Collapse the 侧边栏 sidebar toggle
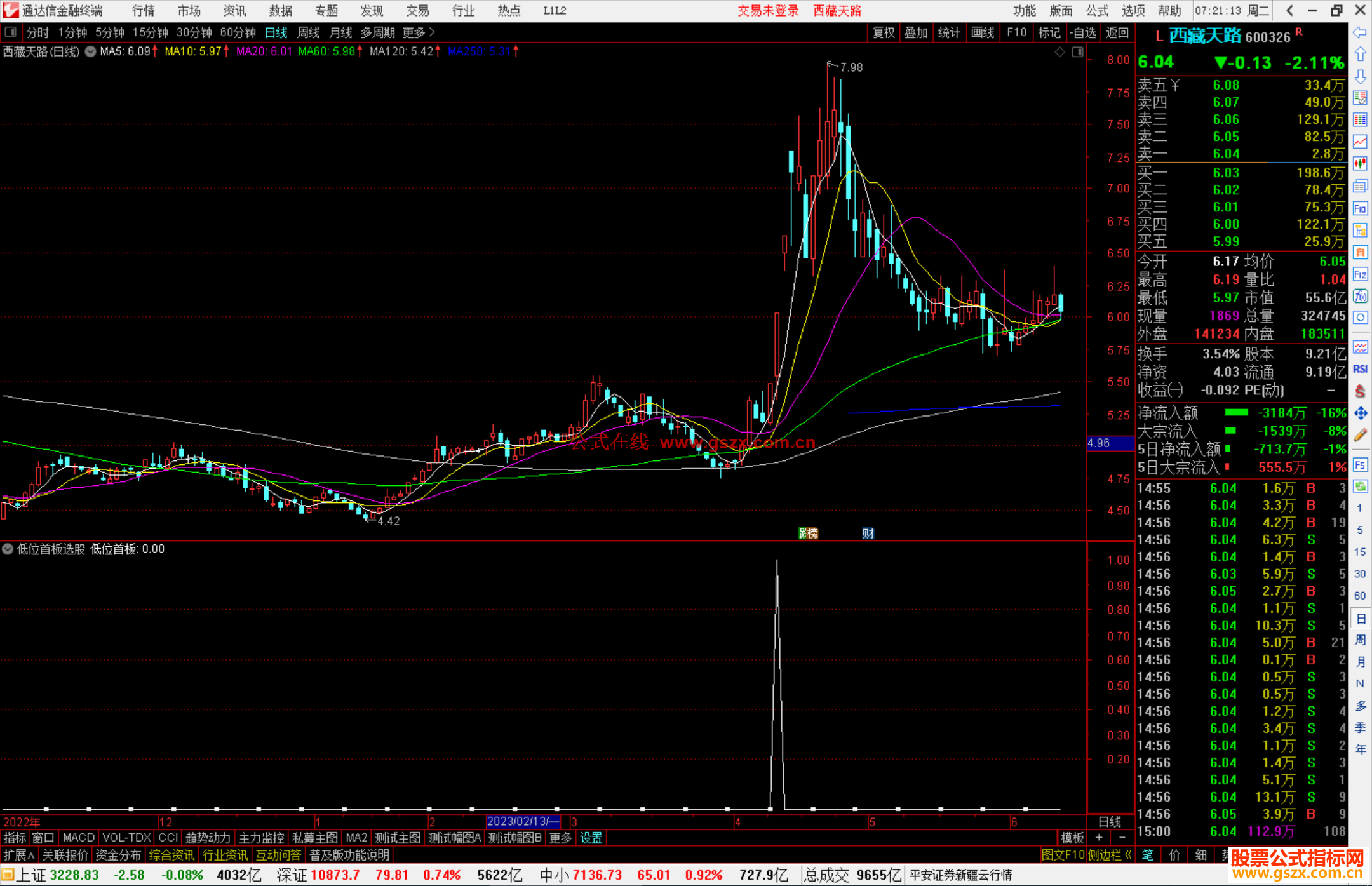 tap(1110, 855)
